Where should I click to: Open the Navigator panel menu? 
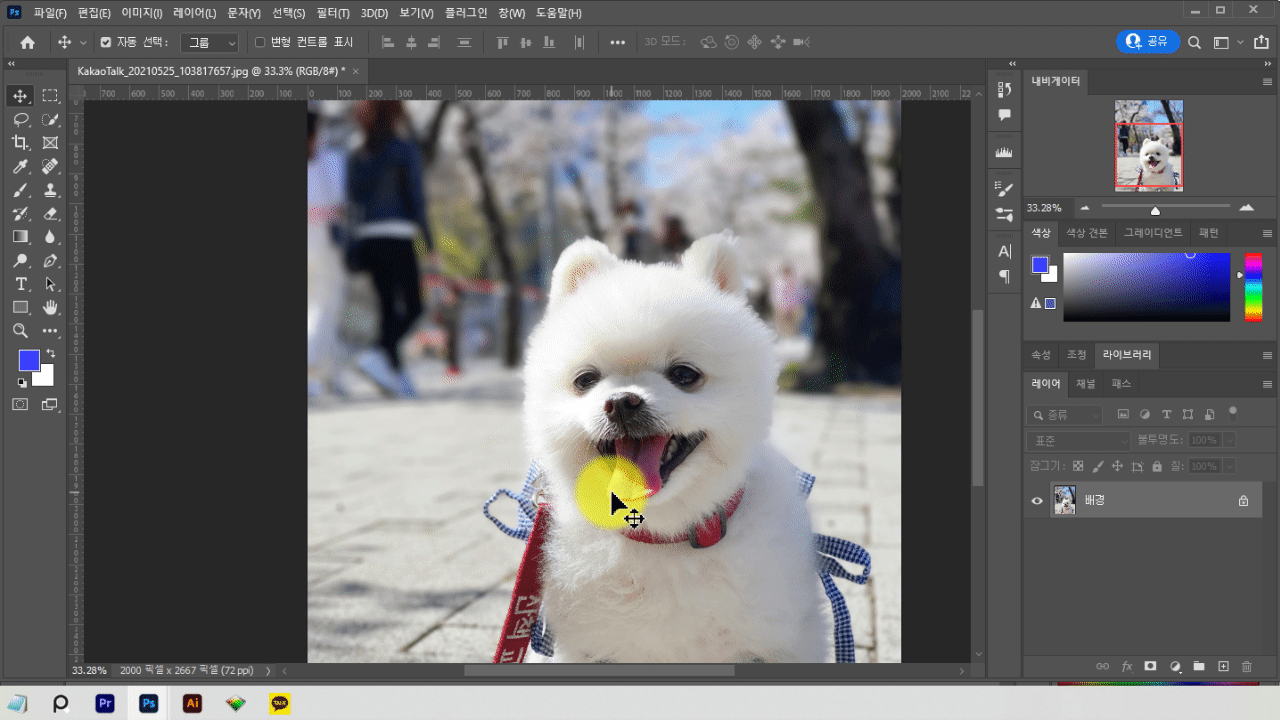1267,81
